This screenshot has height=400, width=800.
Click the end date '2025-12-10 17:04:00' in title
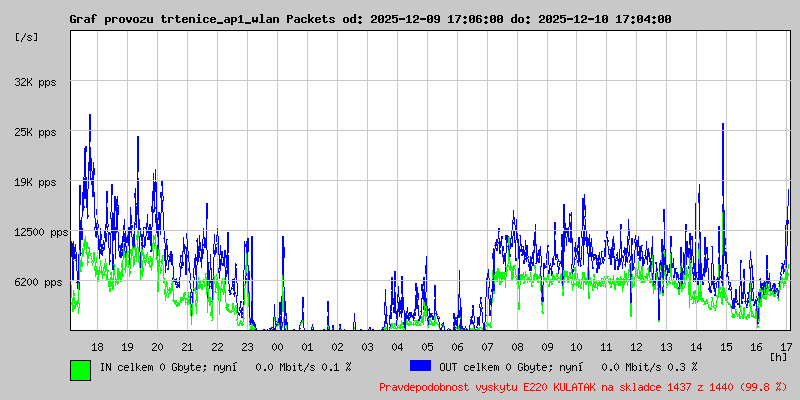coord(605,19)
